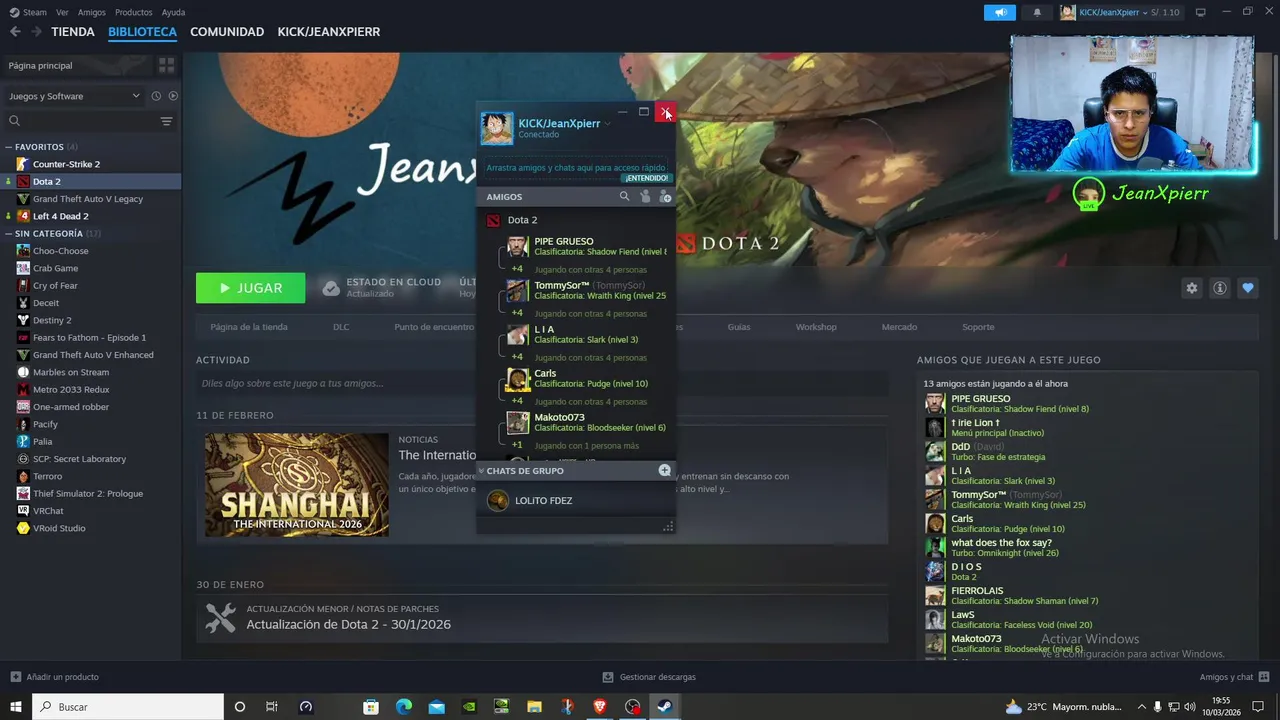Viewport: 1280px width, 720px height.
Task: Go to TIENDA tab
Action: point(73,32)
